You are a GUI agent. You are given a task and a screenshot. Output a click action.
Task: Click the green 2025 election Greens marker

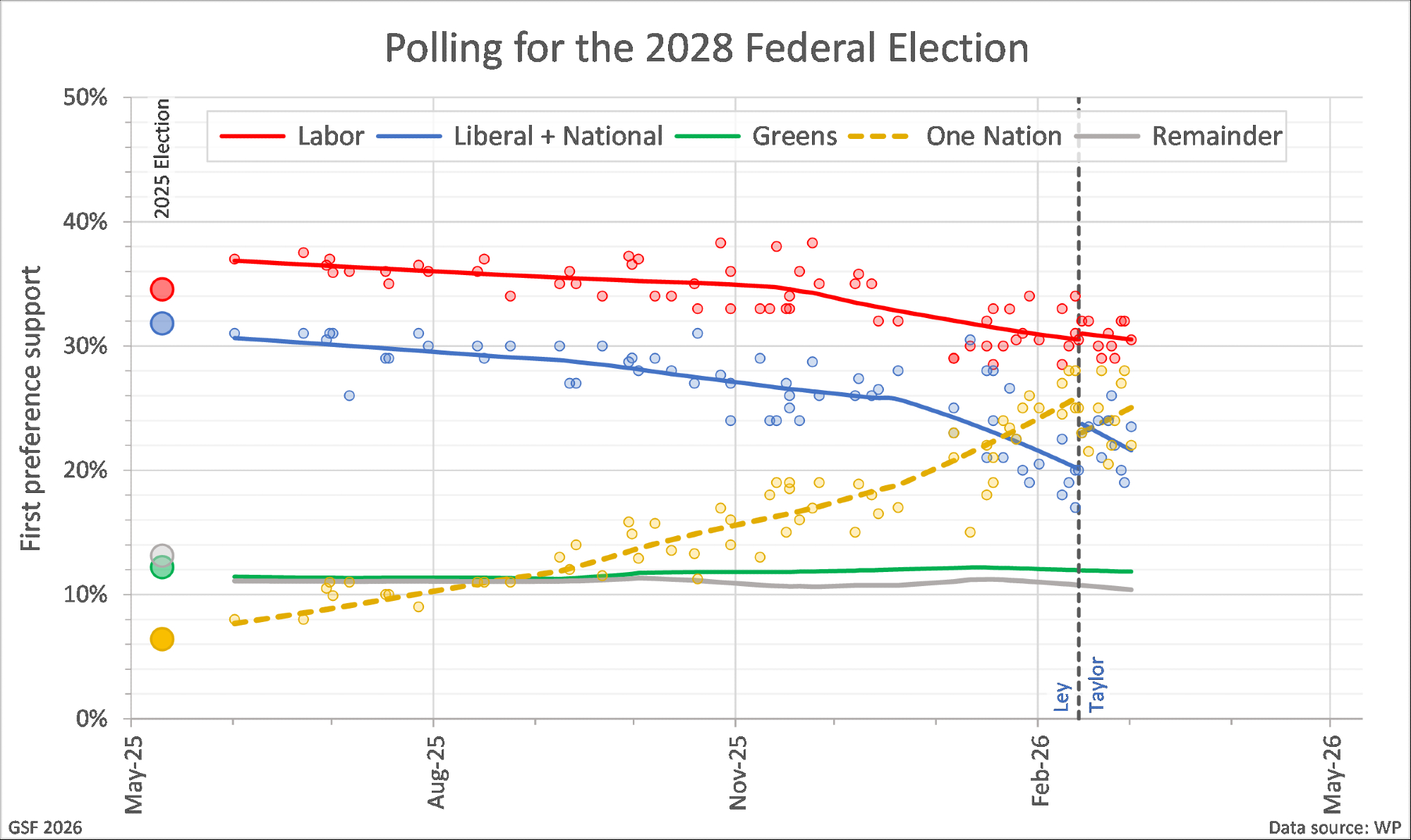point(162,568)
